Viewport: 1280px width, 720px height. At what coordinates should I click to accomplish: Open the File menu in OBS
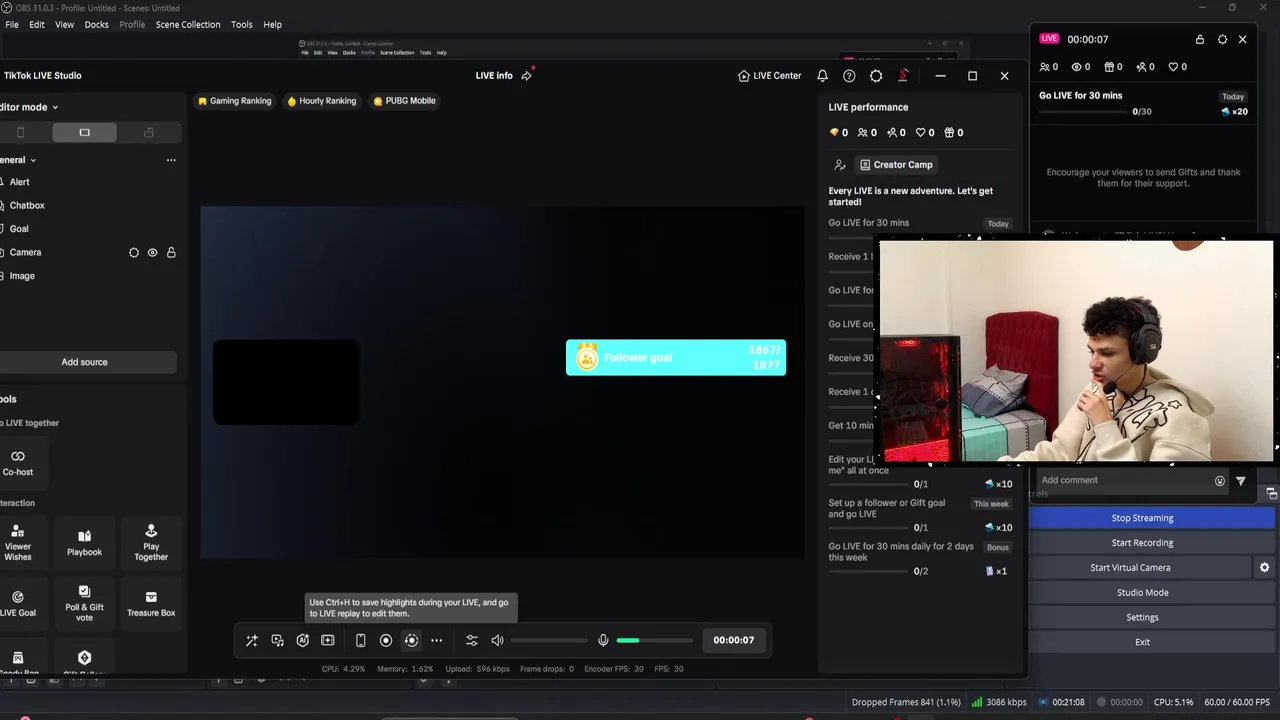[12, 24]
